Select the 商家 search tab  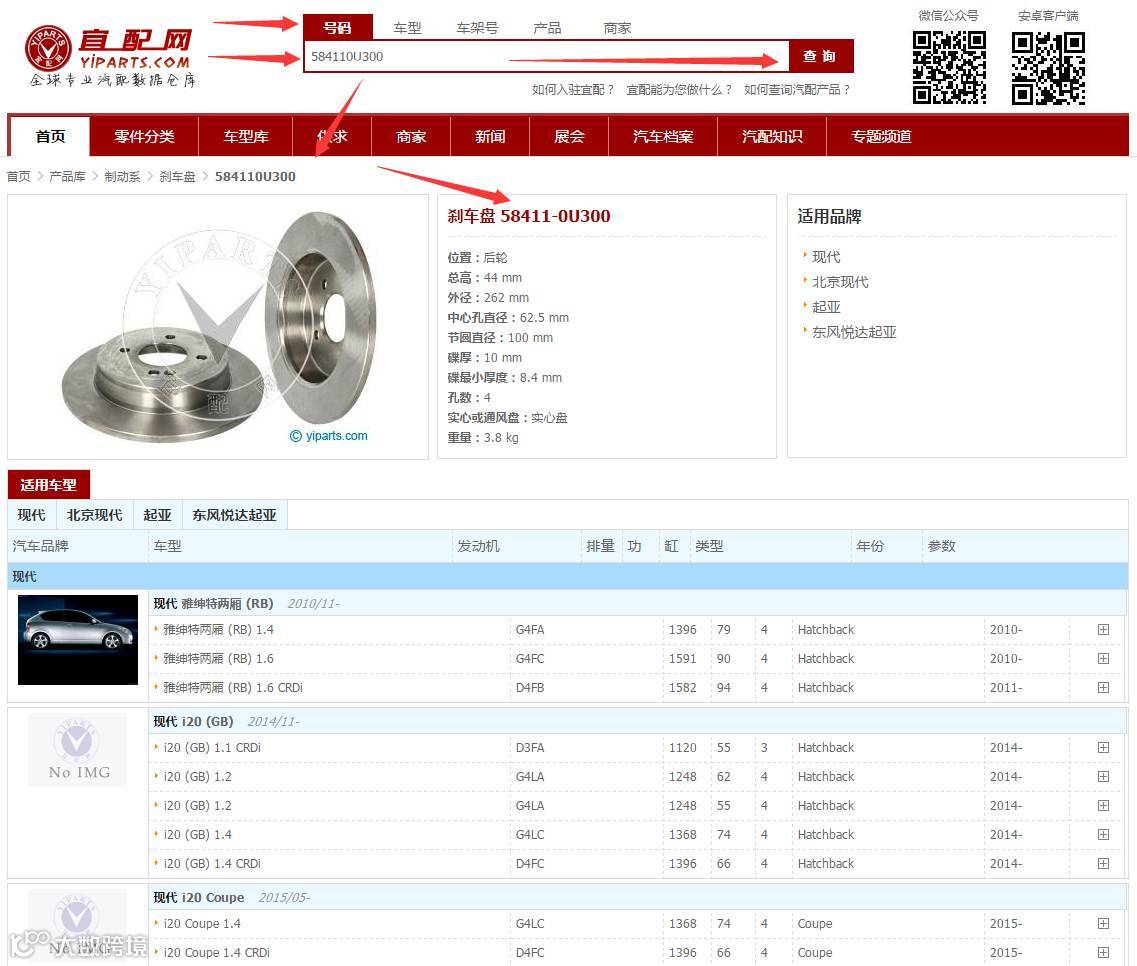point(617,28)
